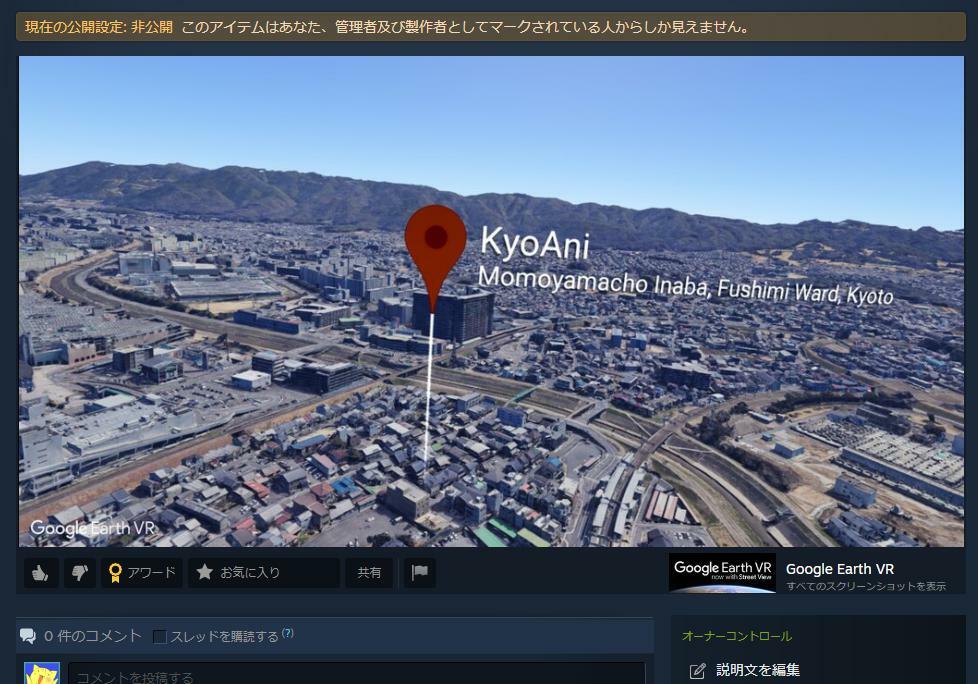Image resolution: width=978 pixels, height=684 pixels.
Task: Open the KyoAni Google Earth screenshot
Action: (491, 301)
